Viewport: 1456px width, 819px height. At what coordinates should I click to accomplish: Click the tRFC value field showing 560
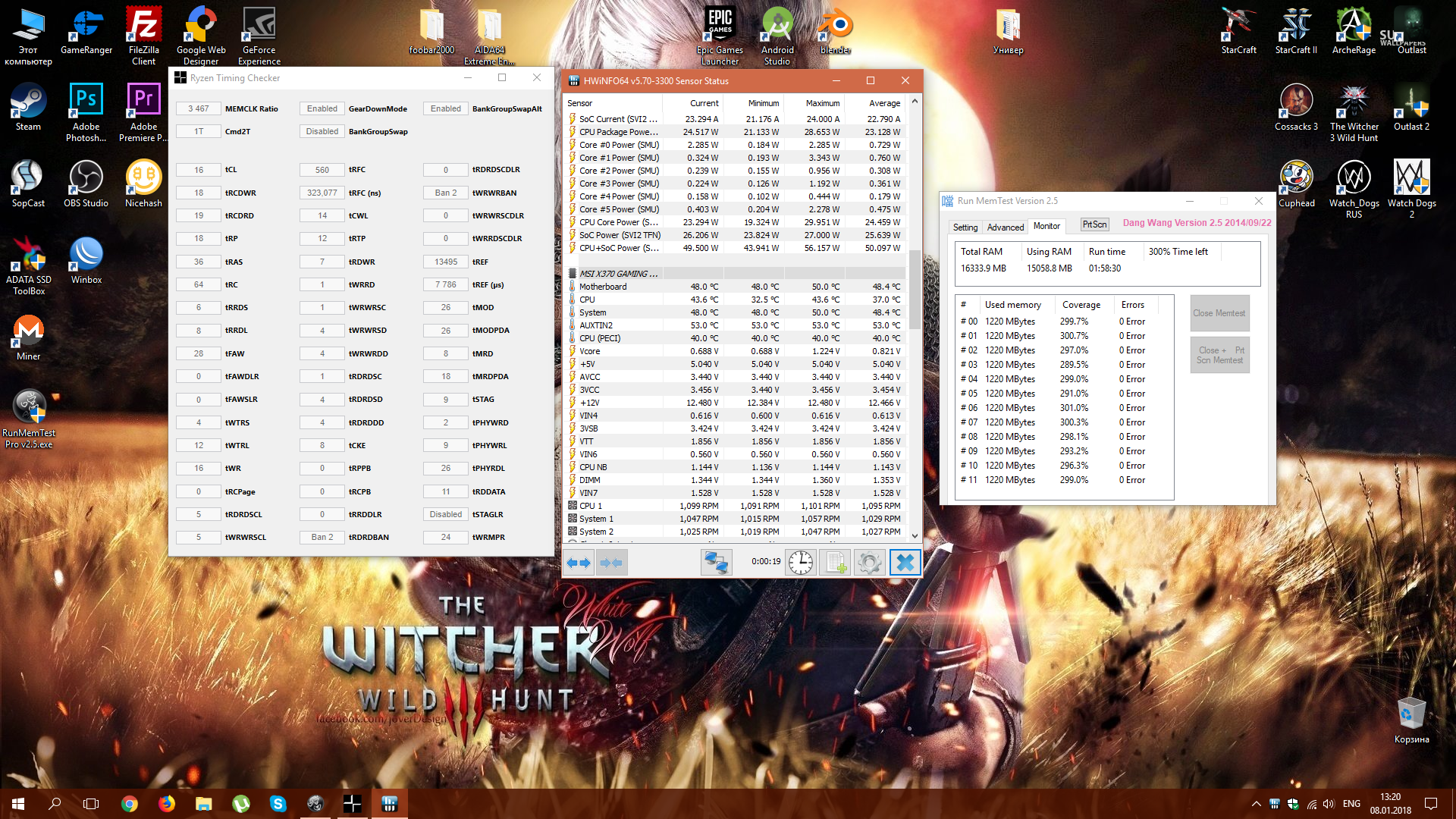(322, 170)
